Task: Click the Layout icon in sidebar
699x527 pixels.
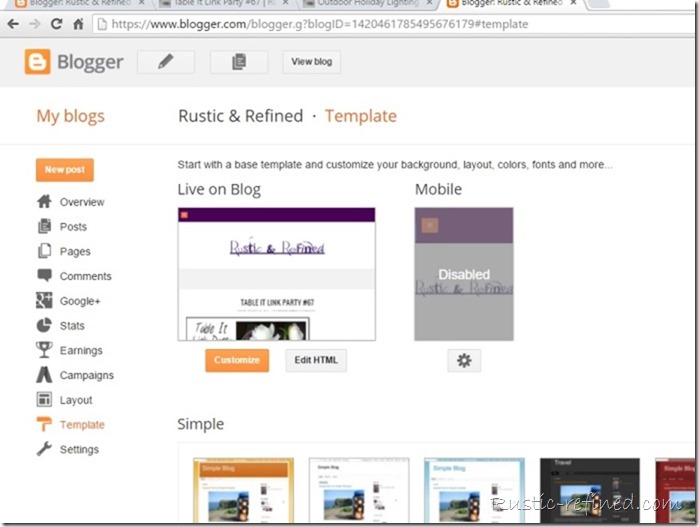Action: [x=44, y=399]
